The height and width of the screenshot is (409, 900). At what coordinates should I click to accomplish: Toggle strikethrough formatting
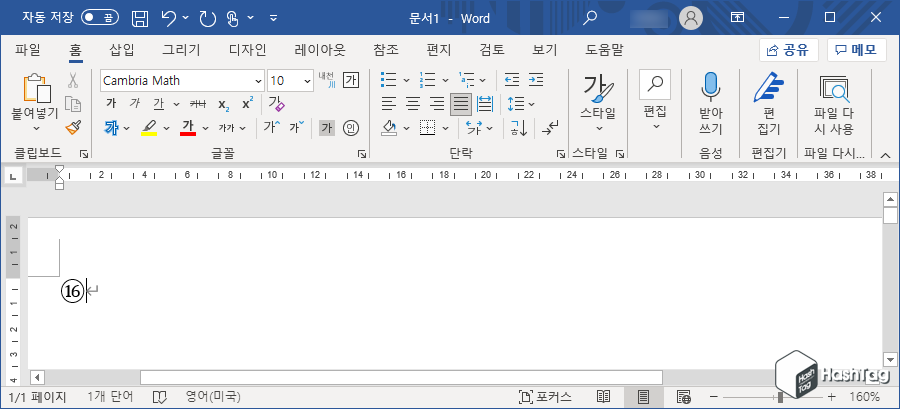198,104
